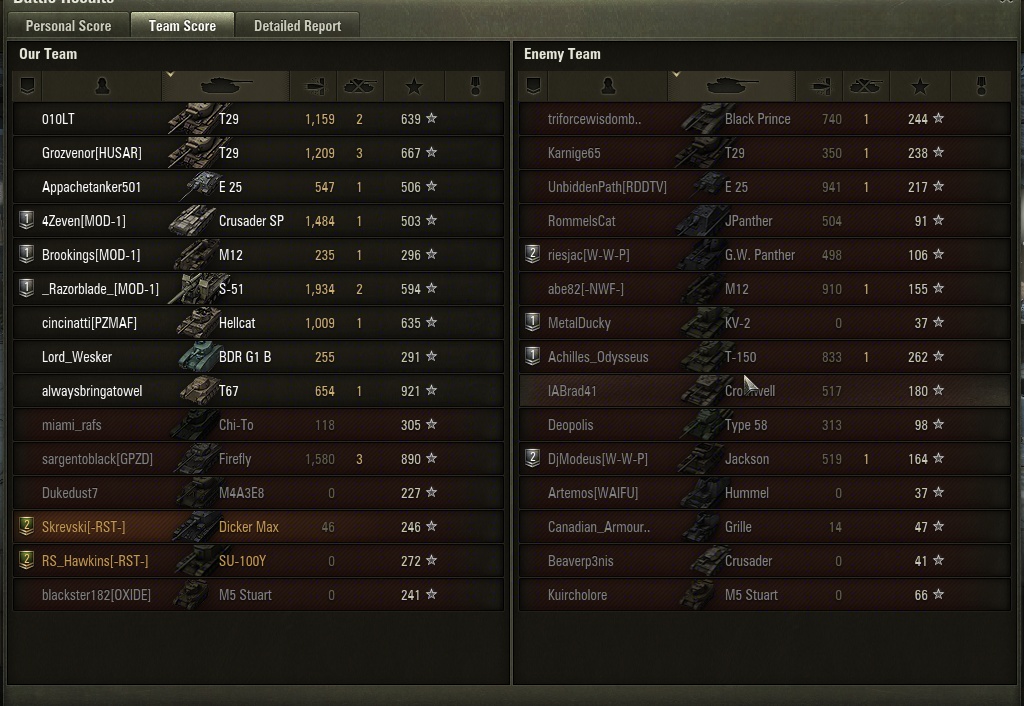This screenshot has height=706, width=1024.
Task: Select enemy player triforcewisdomb..
Action: [594, 119]
